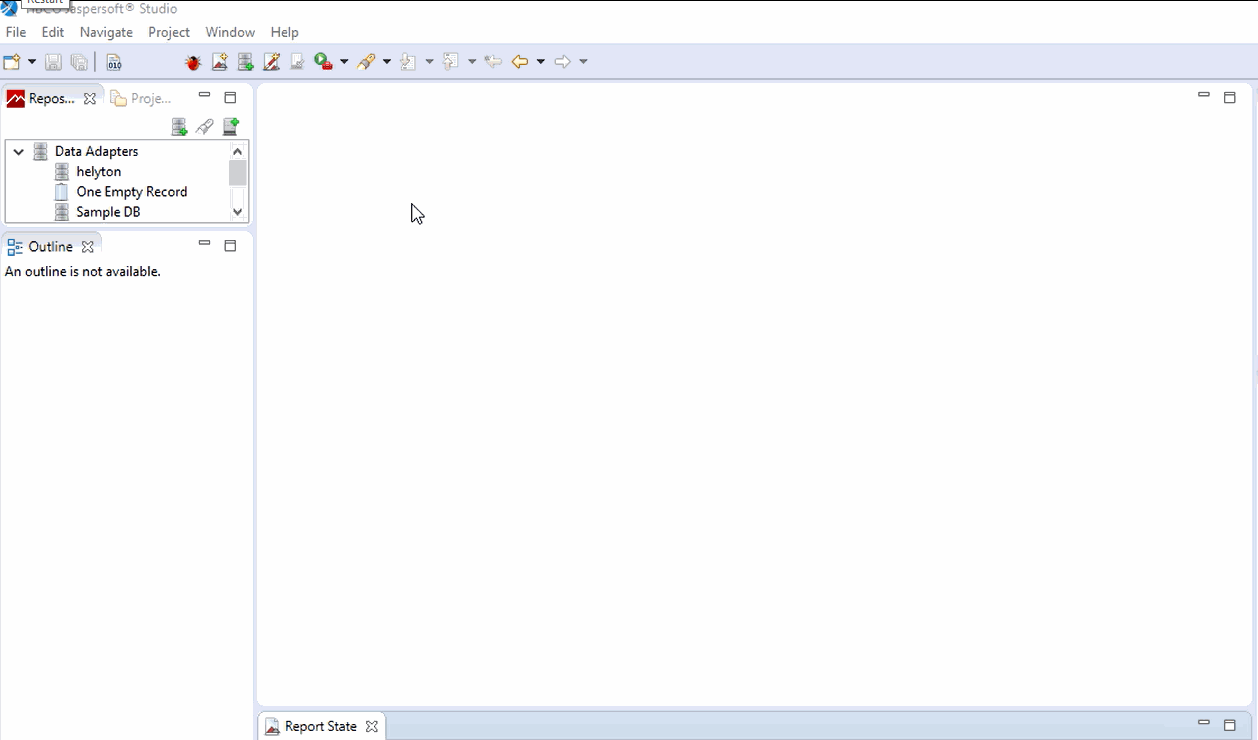Click the Save icon in toolbar
1258x740 pixels.
54,62
